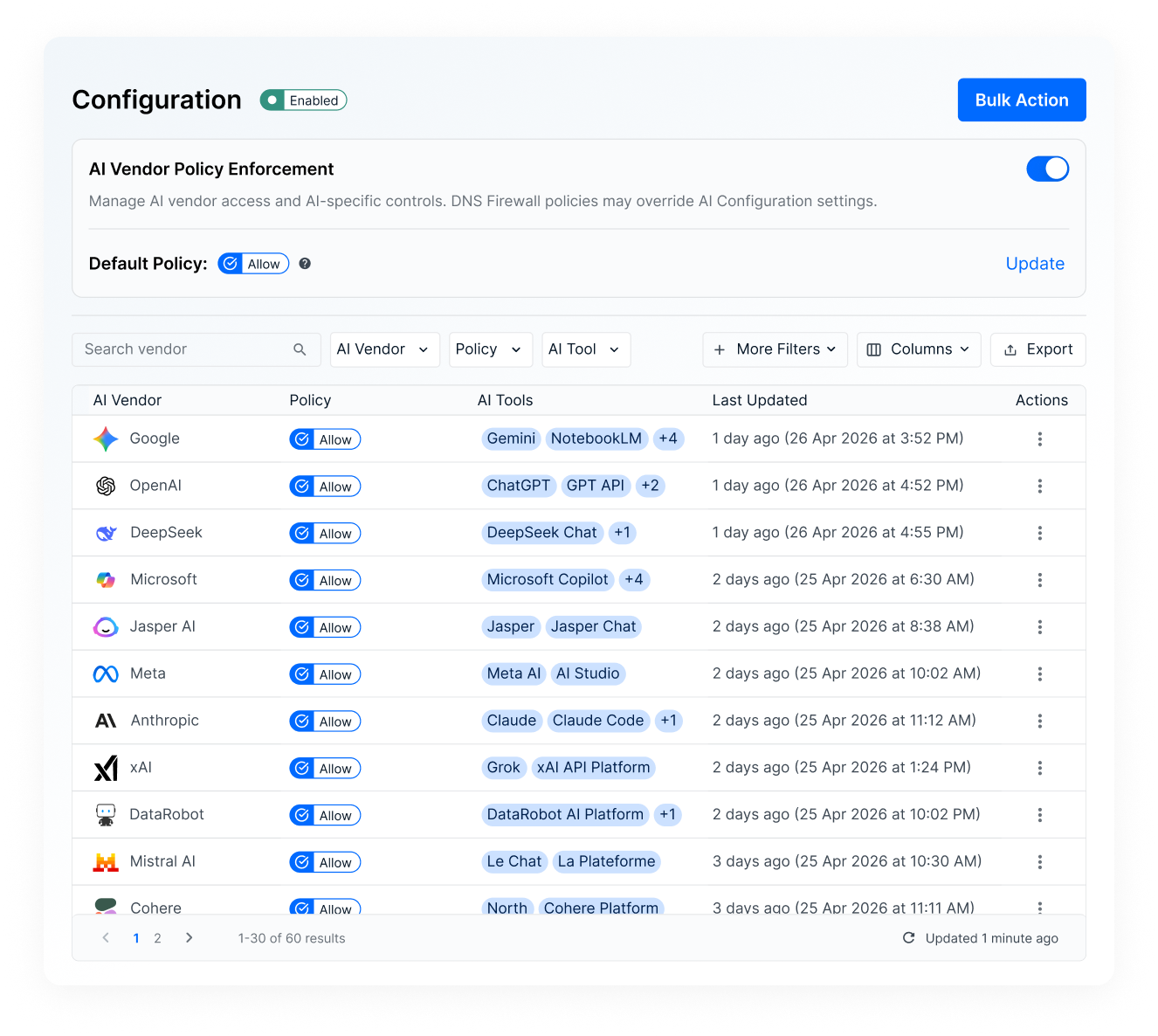Open actions menu for DeepSeek row
The image size is (1158, 1036).
tap(1039, 533)
